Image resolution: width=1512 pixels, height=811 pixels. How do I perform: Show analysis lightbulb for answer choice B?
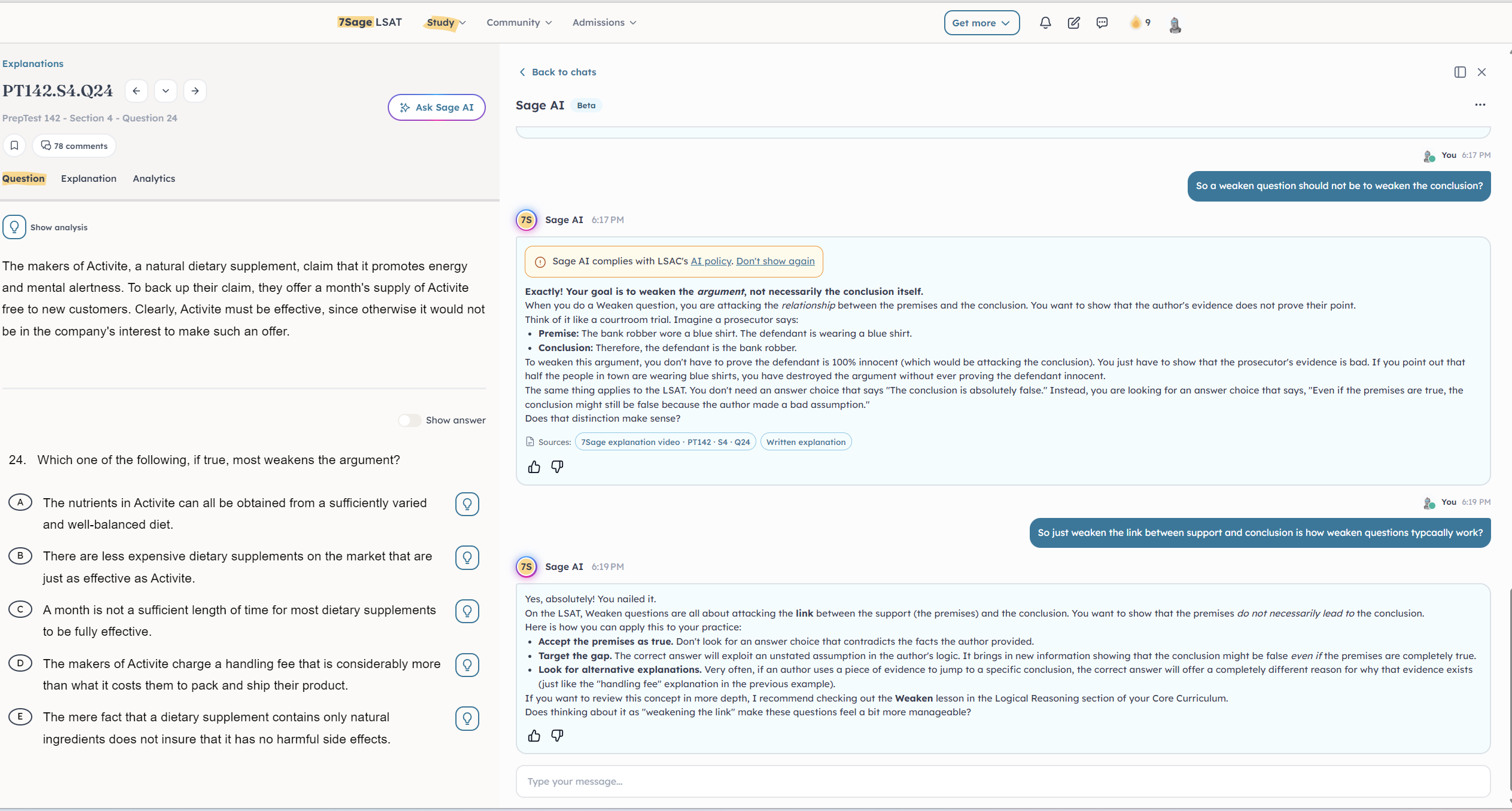tap(467, 557)
